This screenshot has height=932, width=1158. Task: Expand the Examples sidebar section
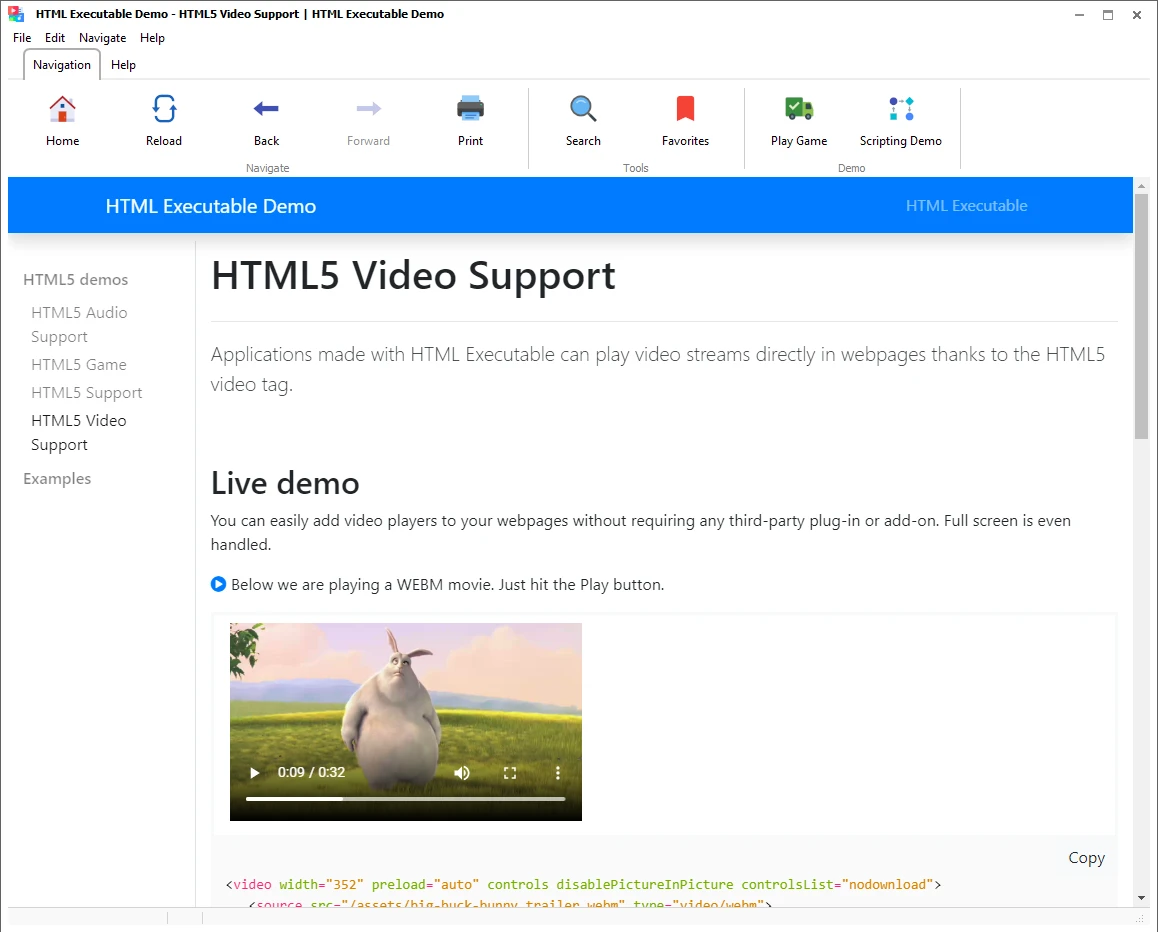(x=57, y=479)
